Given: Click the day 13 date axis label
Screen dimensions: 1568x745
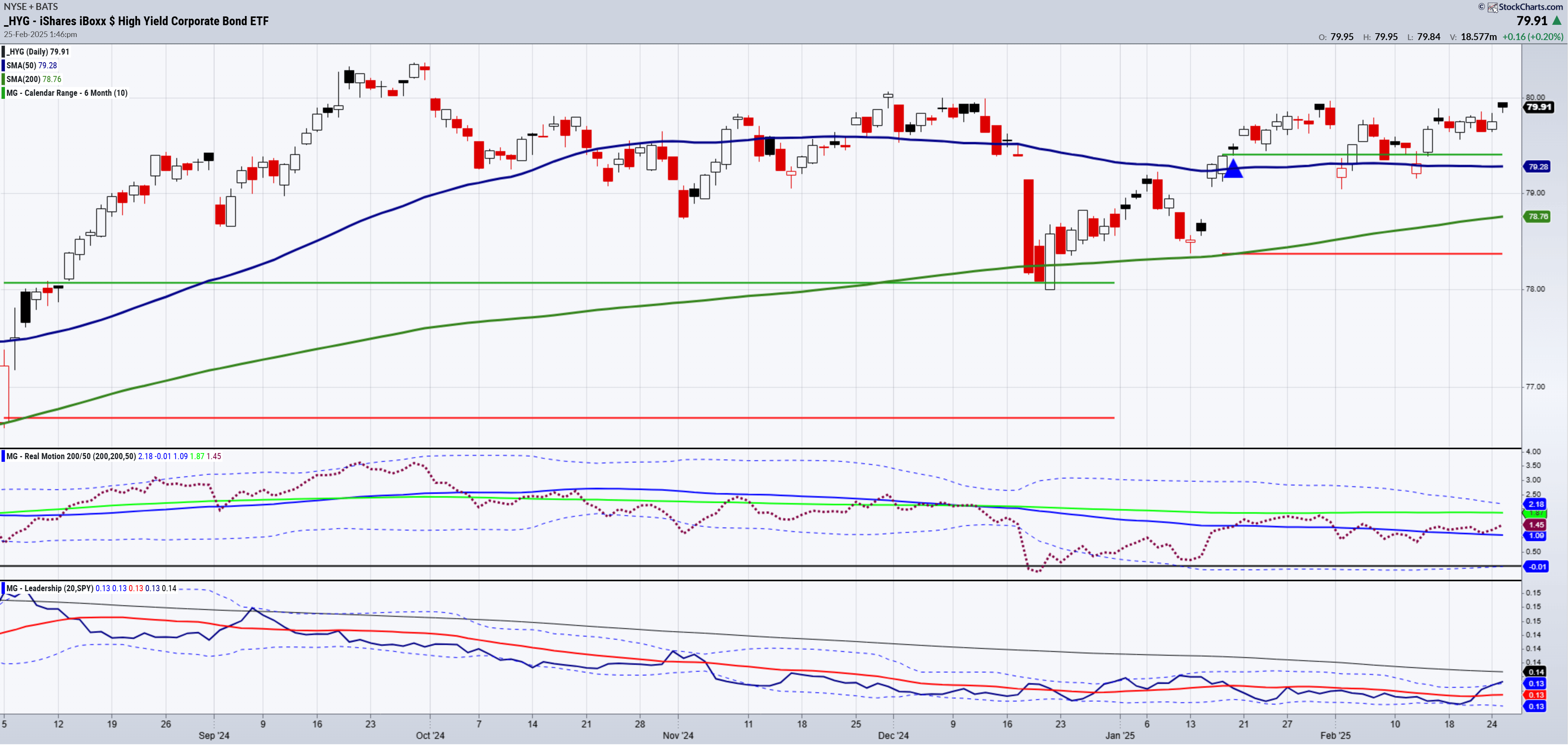Looking at the screenshot, I should click(1190, 724).
